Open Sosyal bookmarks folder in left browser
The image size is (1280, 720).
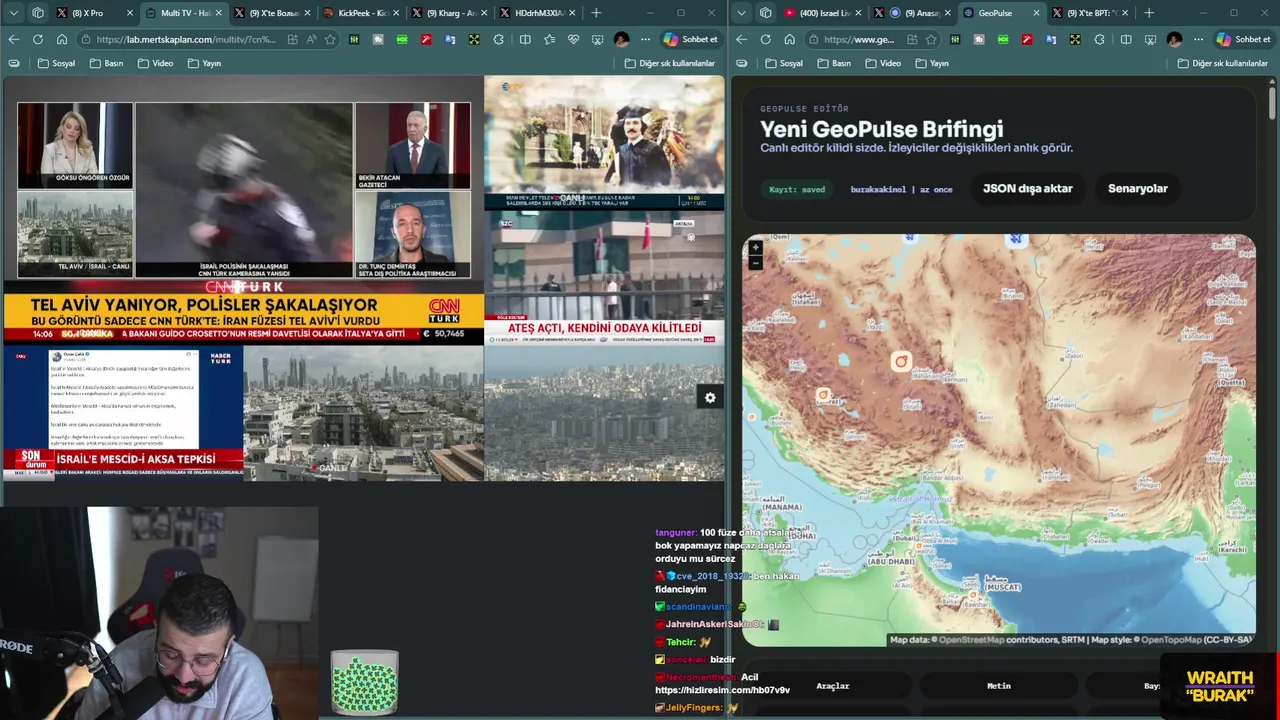[56, 63]
